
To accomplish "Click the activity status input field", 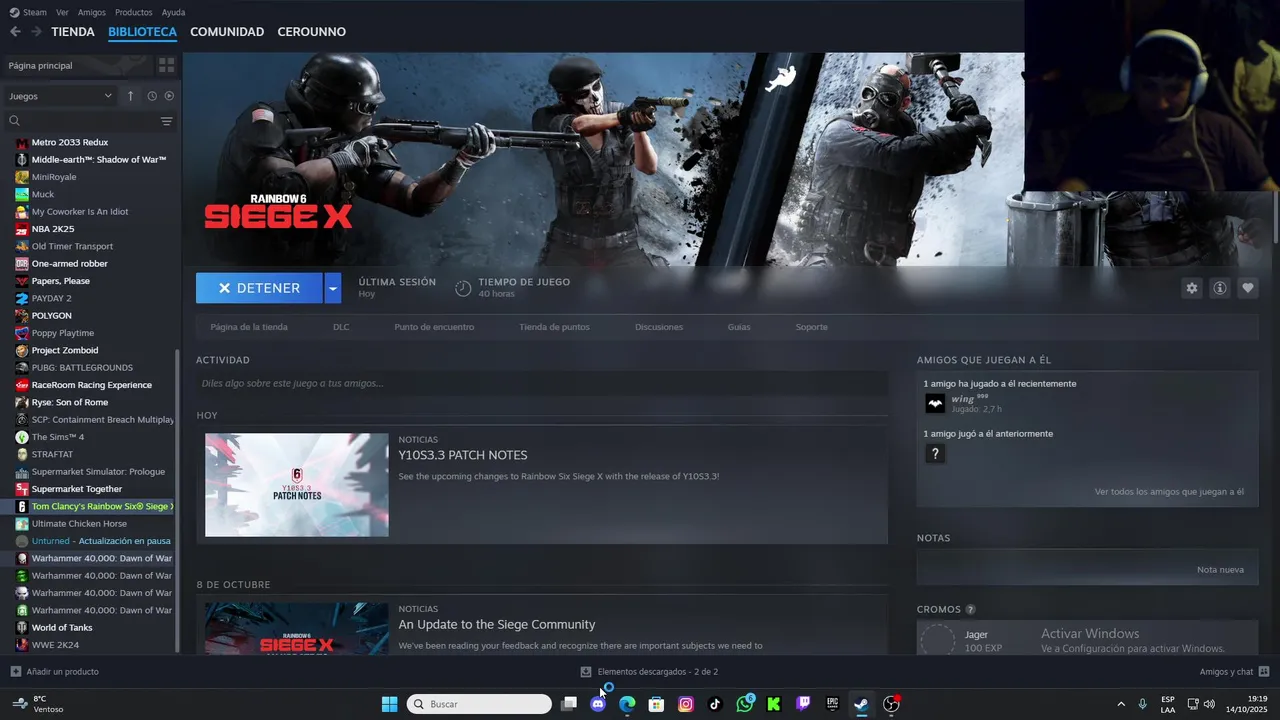I will (x=542, y=383).
